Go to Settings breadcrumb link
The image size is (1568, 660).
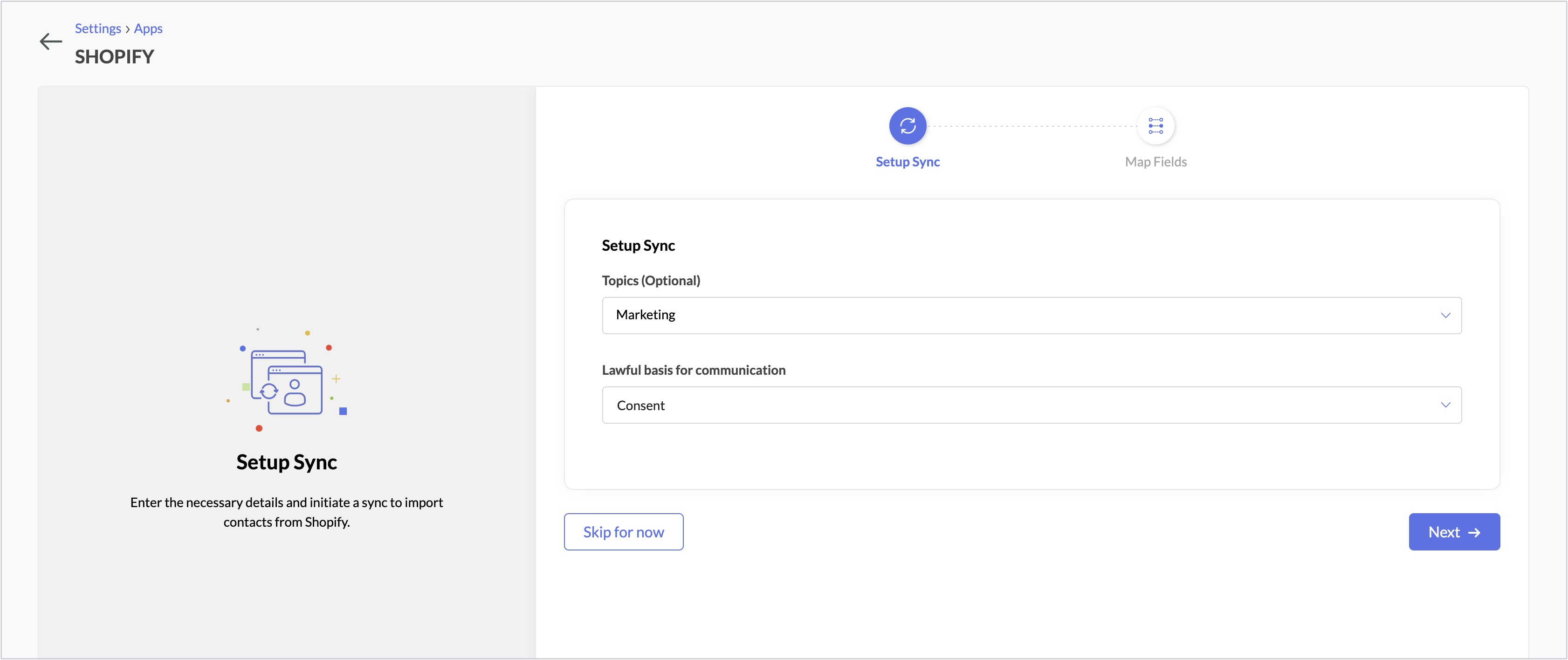[x=98, y=28]
